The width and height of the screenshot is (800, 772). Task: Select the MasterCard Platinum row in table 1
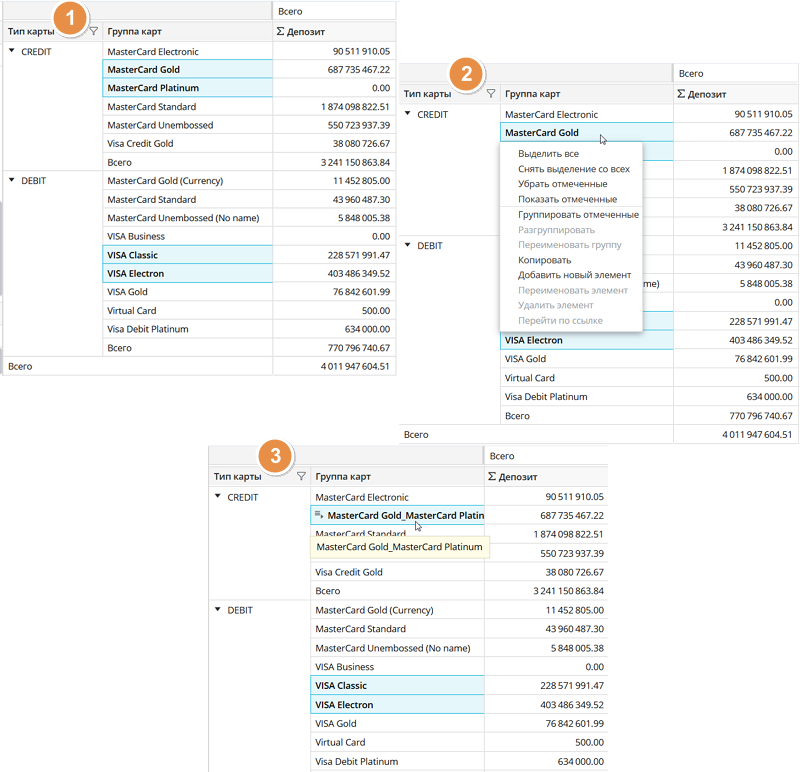pos(153,88)
